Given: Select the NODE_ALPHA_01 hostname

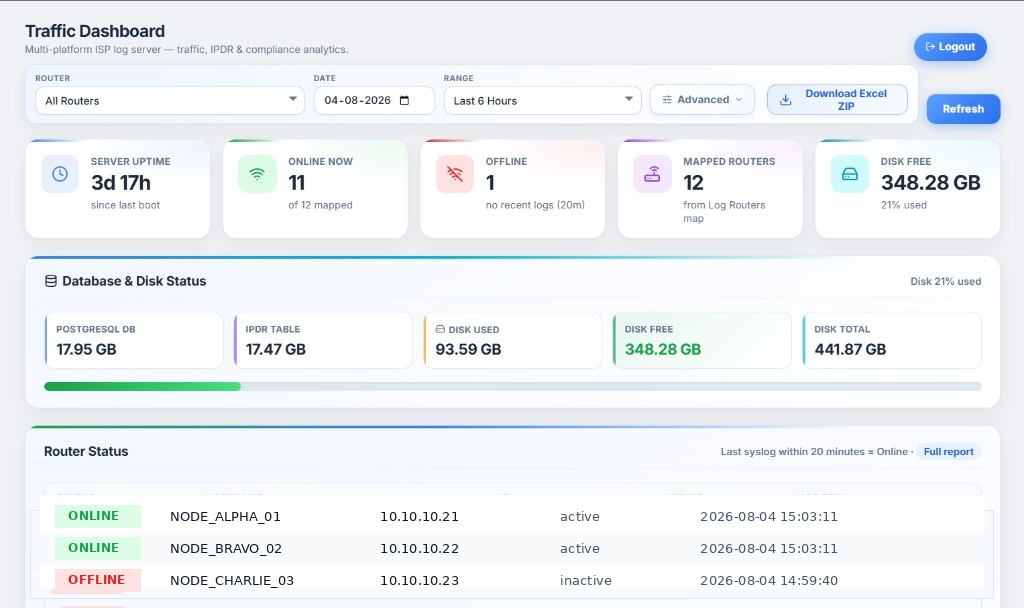Looking at the screenshot, I should click(x=225, y=517).
